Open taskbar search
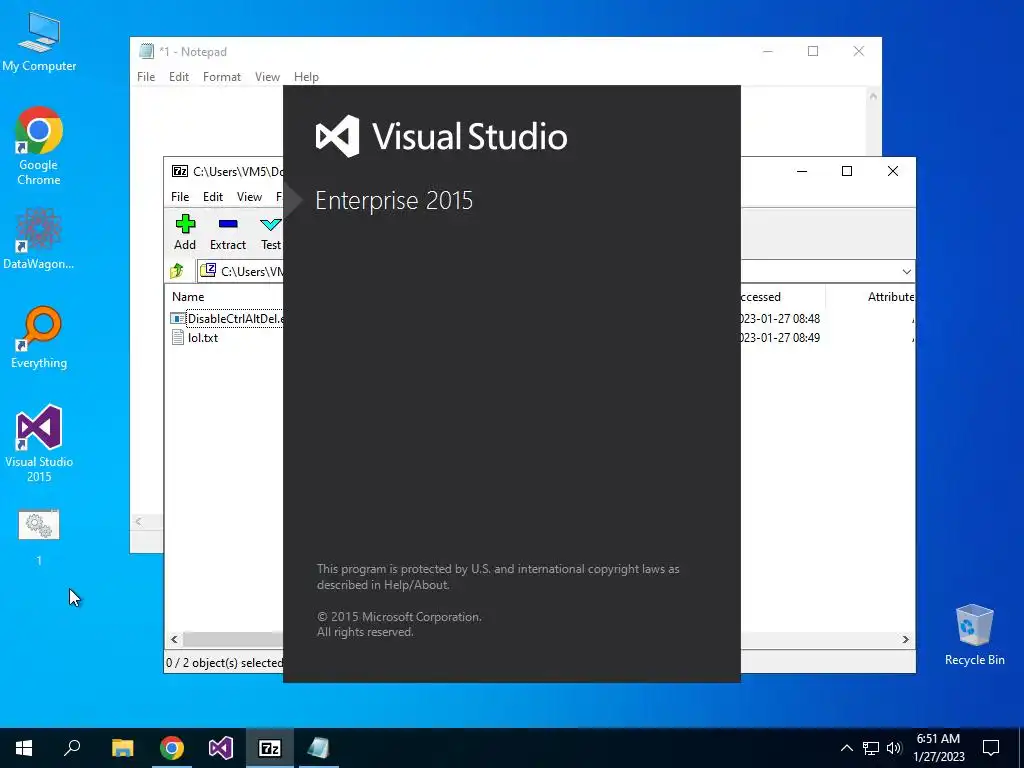Viewport: 1024px width, 768px height. coord(72,748)
